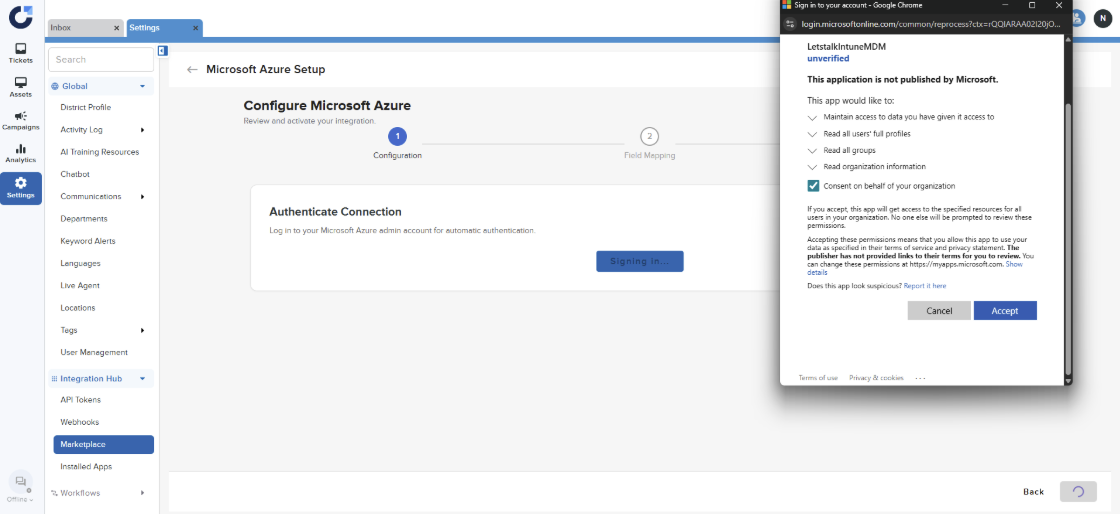Switch to the Inbox tab

(80, 28)
